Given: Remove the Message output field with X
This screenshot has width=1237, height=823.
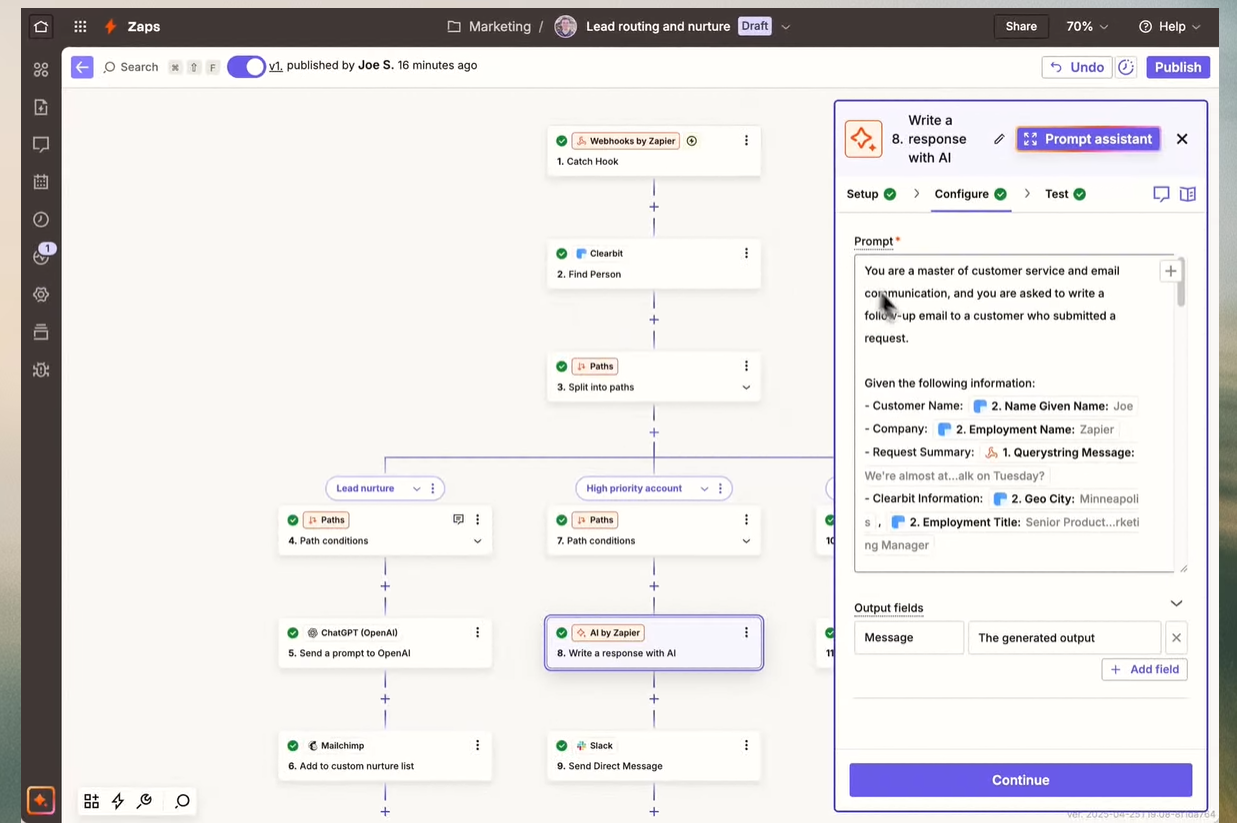Looking at the screenshot, I should (x=1176, y=637).
